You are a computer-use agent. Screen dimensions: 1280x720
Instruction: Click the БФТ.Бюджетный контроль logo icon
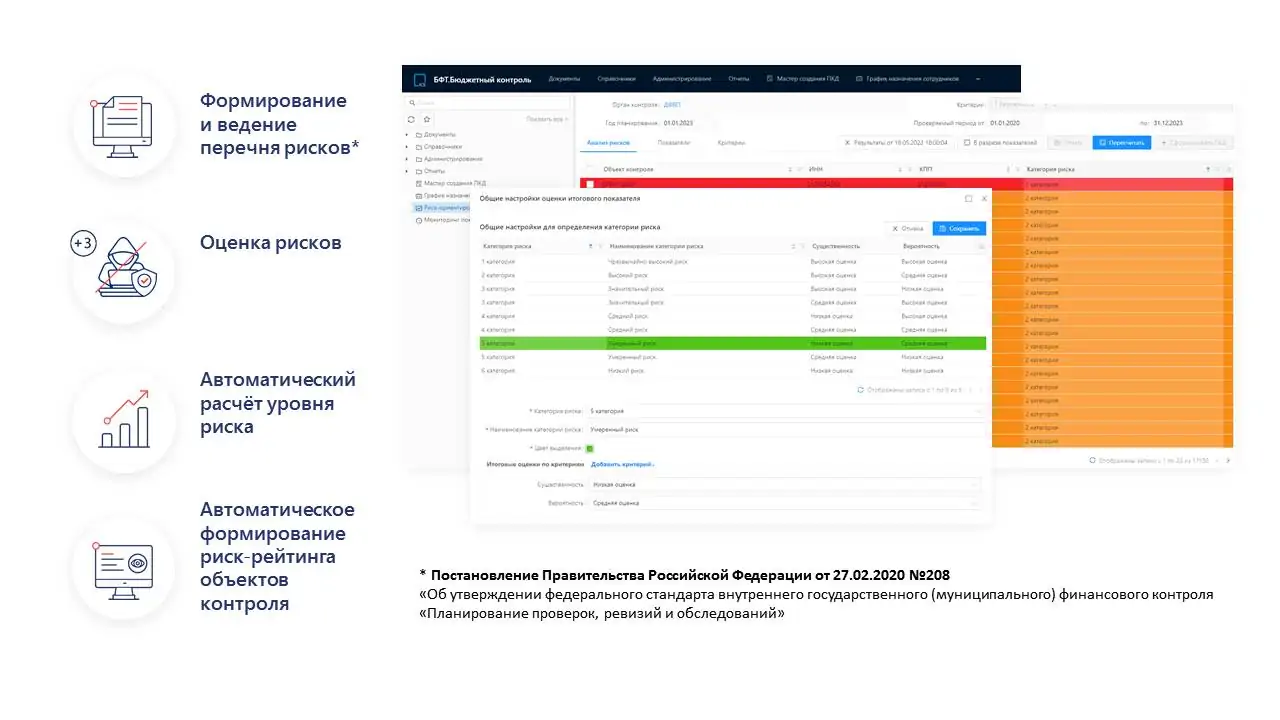419,79
